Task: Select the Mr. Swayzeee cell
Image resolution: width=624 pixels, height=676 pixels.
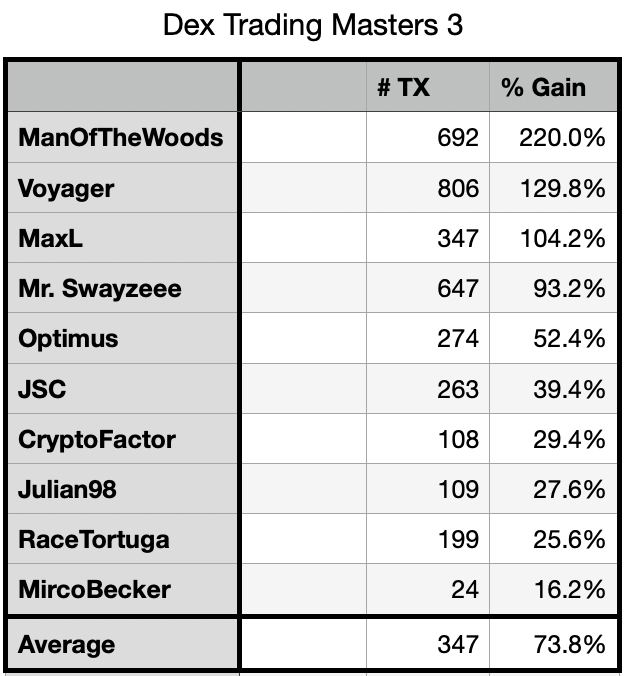Action: 122,288
